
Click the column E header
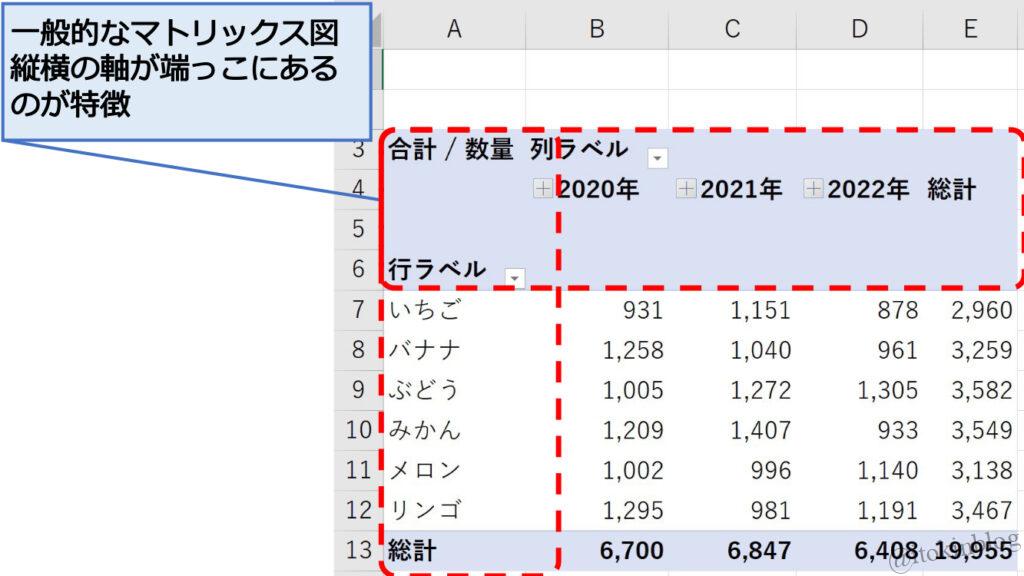click(970, 30)
